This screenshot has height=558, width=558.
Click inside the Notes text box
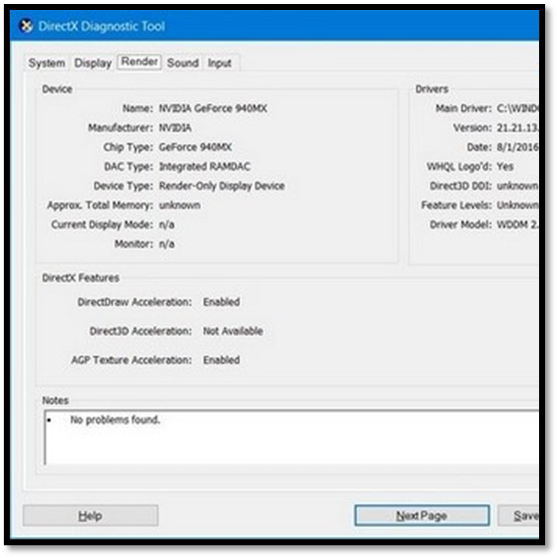click(291, 437)
